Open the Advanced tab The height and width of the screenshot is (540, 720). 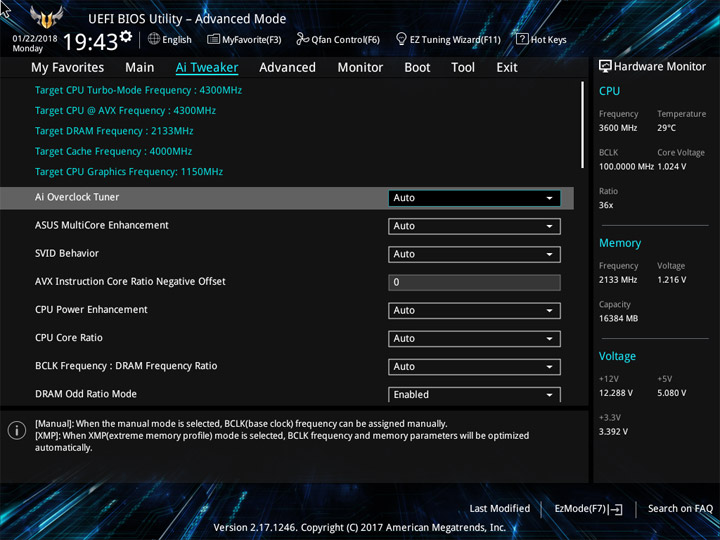tap(287, 68)
